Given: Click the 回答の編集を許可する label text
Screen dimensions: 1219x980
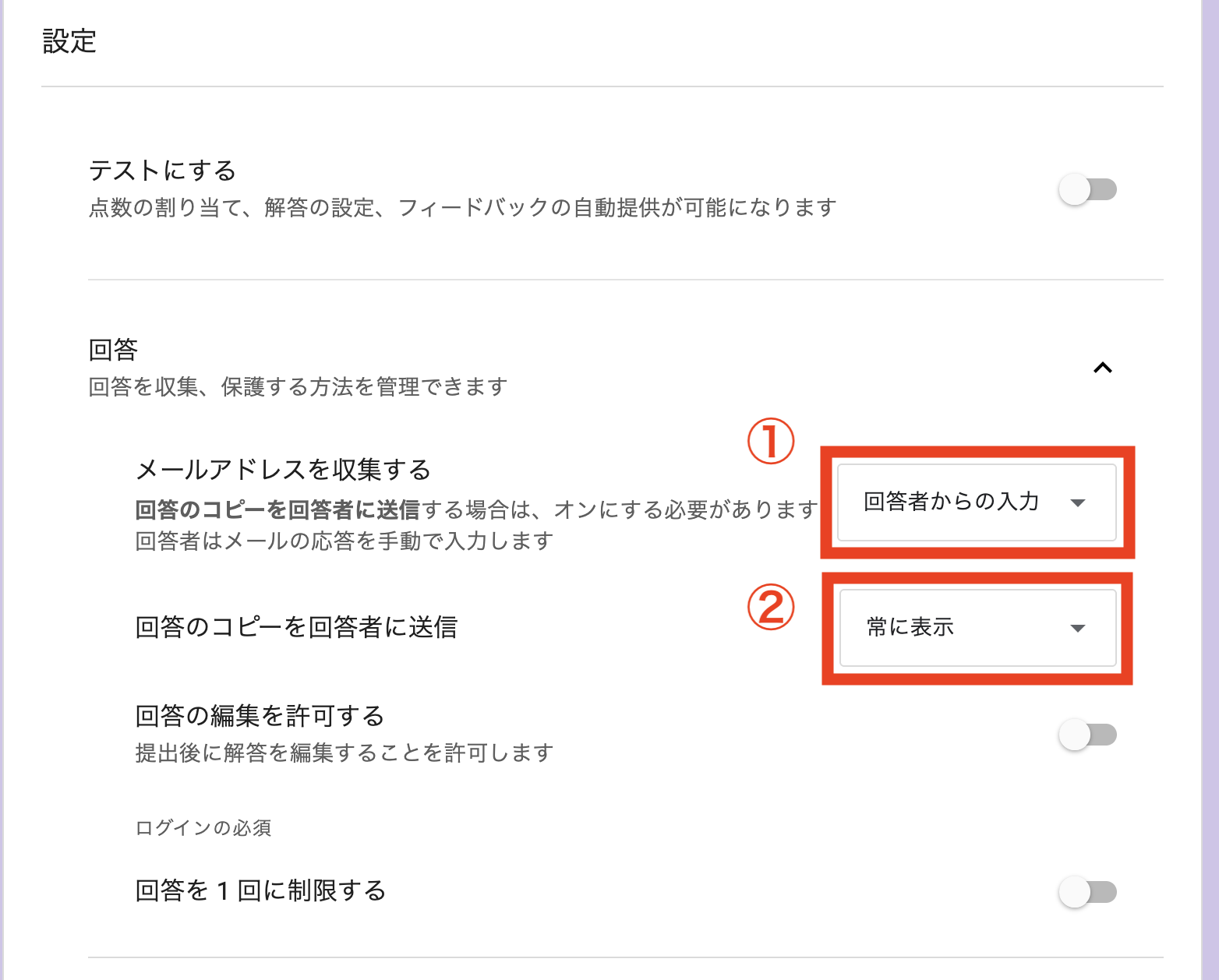Looking at the screenshot, I should click(260, 716).
